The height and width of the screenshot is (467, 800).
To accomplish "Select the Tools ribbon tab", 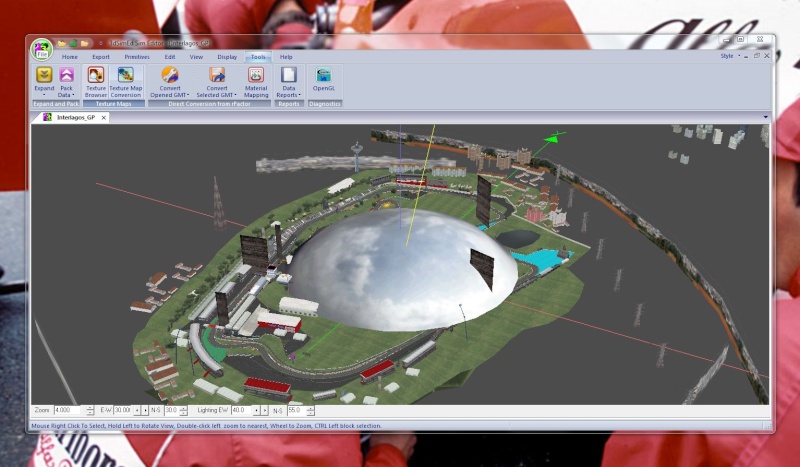I will [258, 57].
